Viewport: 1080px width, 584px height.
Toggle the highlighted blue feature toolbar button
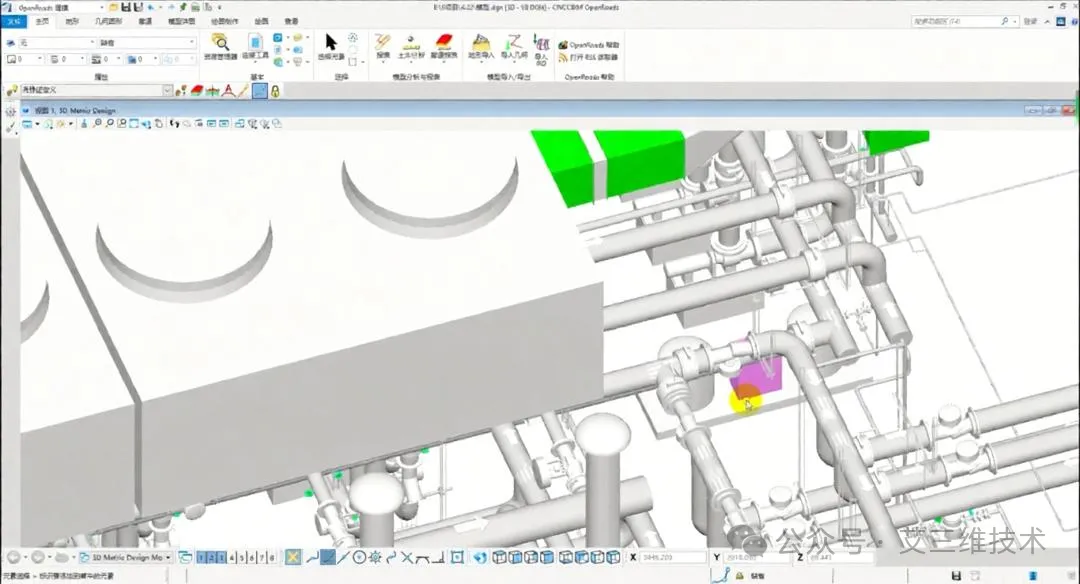point(260,90)
